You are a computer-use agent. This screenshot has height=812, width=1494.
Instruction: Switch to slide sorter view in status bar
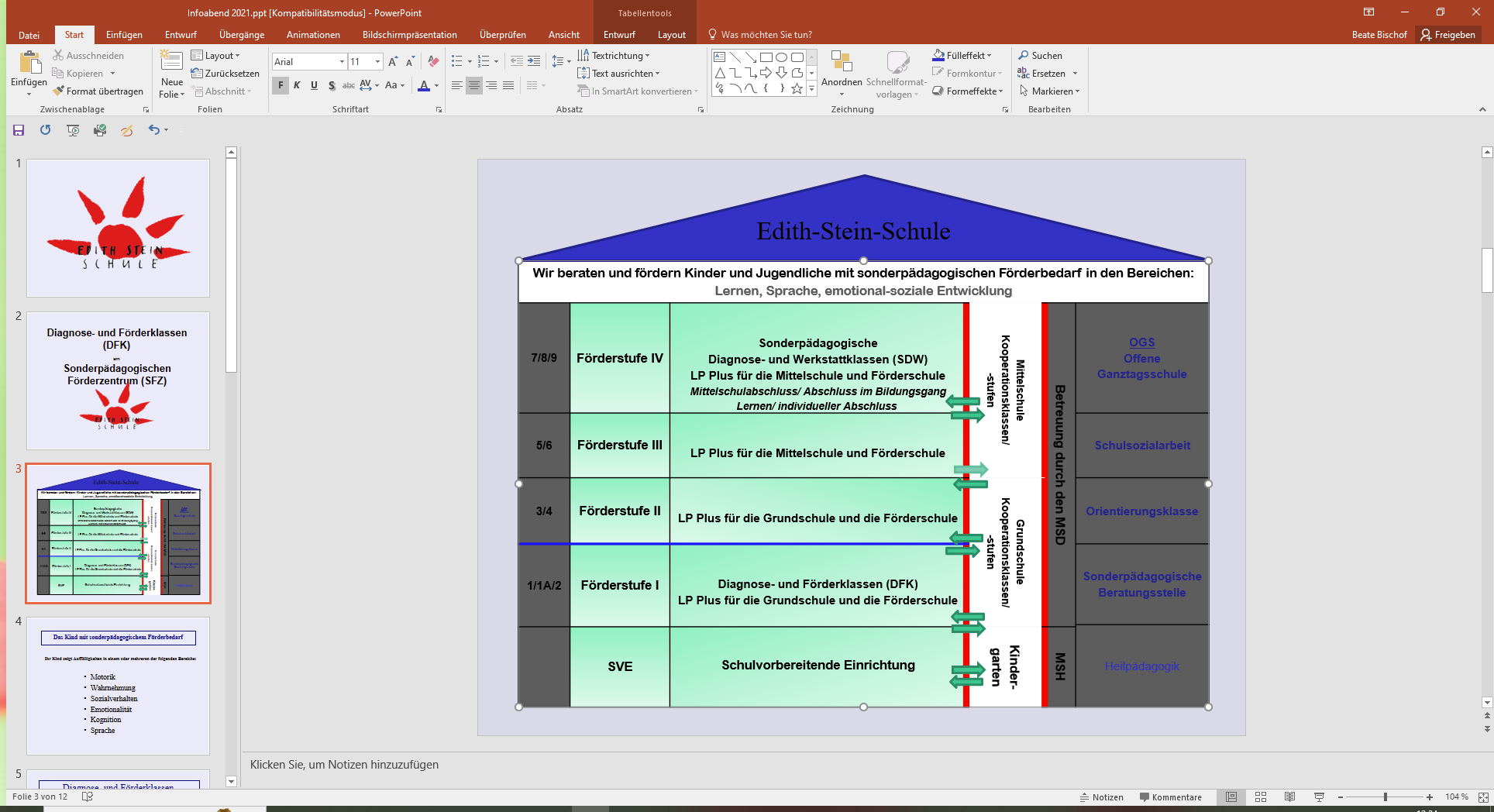click(x=1261, y=797)
